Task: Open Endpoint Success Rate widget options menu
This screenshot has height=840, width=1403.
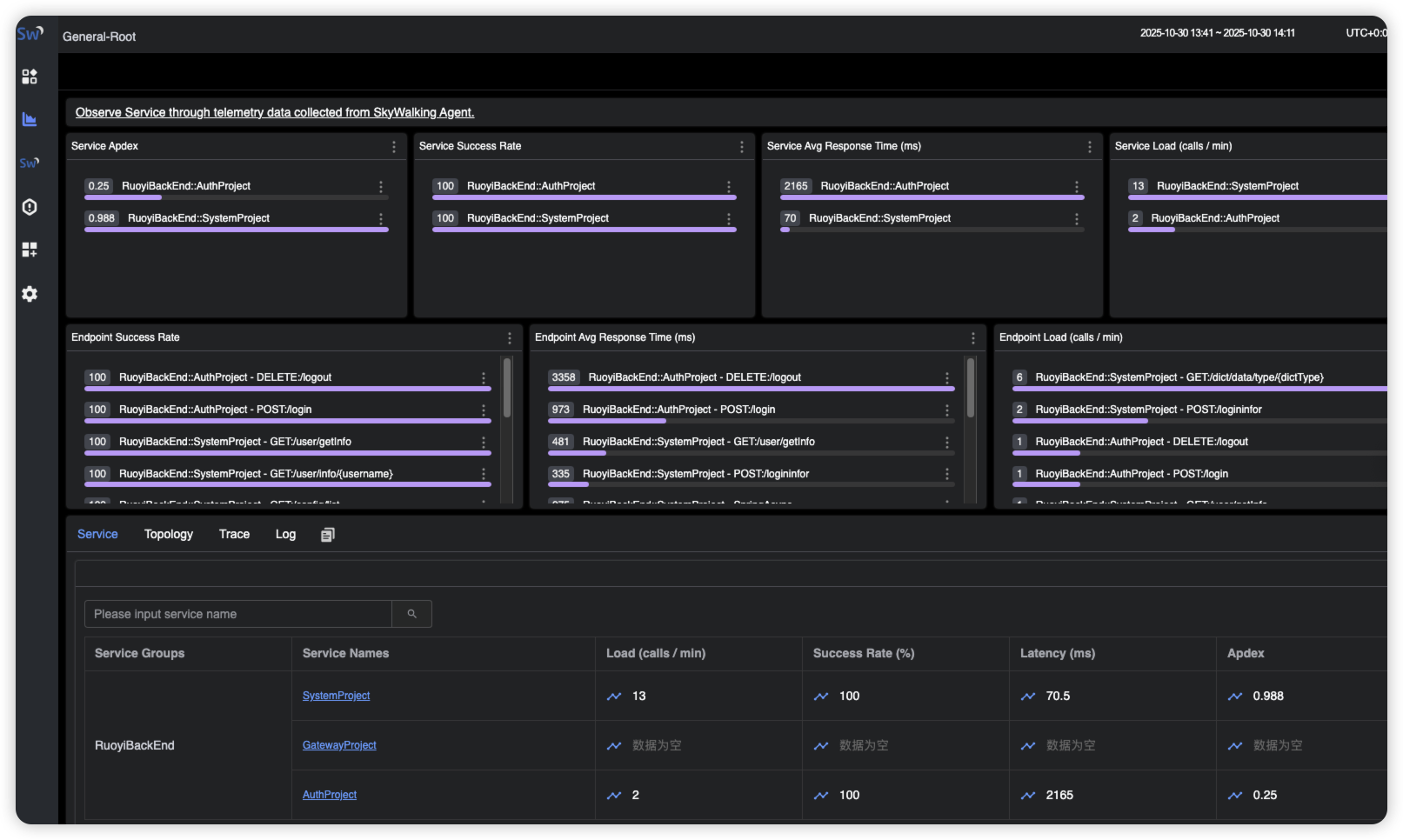Action: click(x=510, y=338)
